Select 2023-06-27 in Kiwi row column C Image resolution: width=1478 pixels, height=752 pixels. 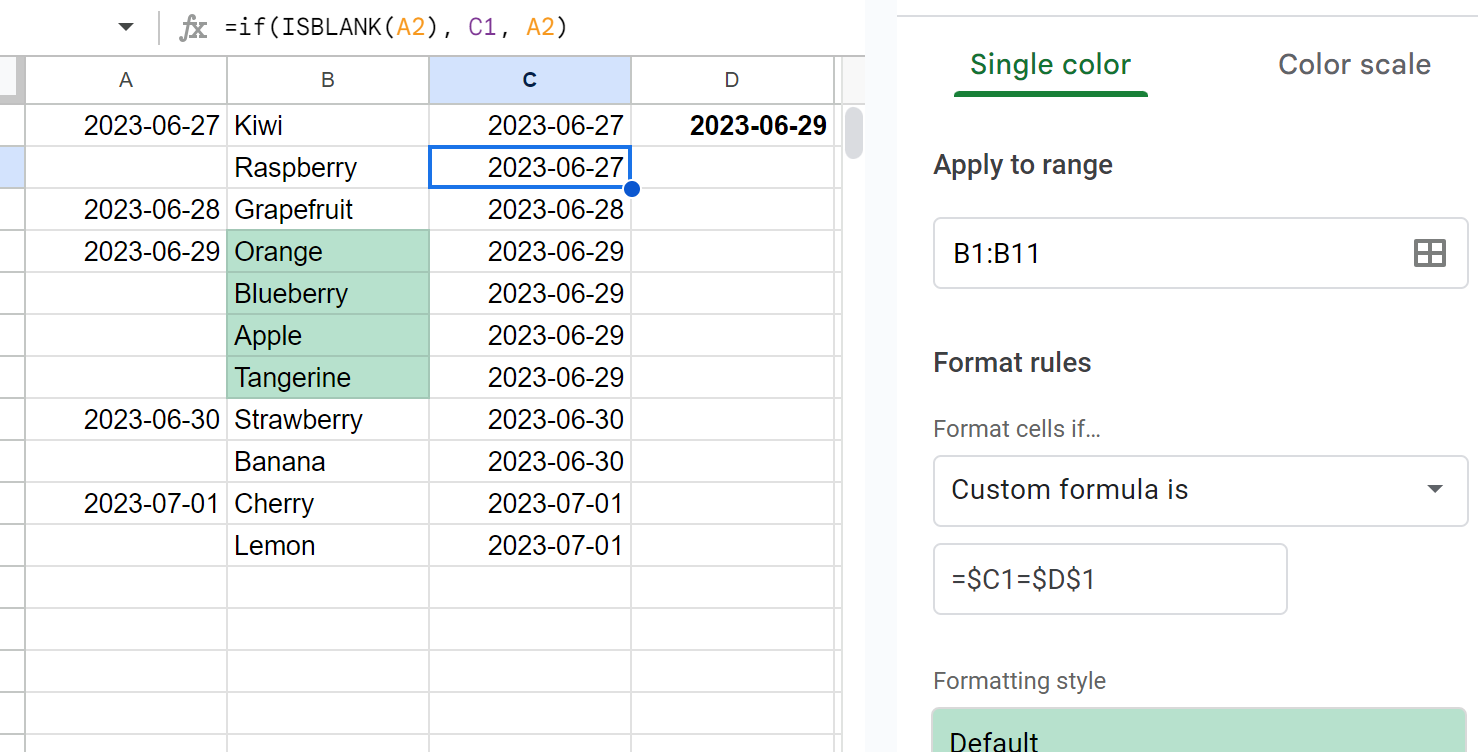530,125
